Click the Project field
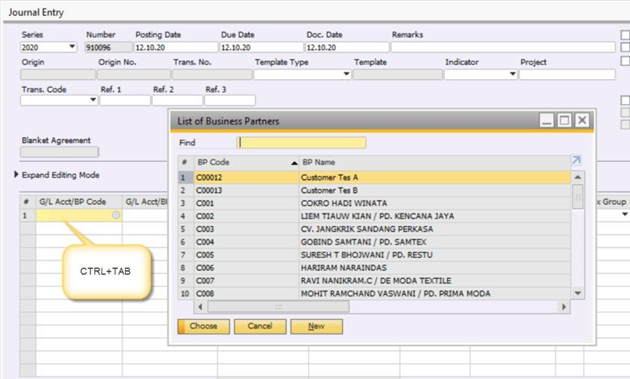Viewport: 630px width, 379px height. coord(567,74)
